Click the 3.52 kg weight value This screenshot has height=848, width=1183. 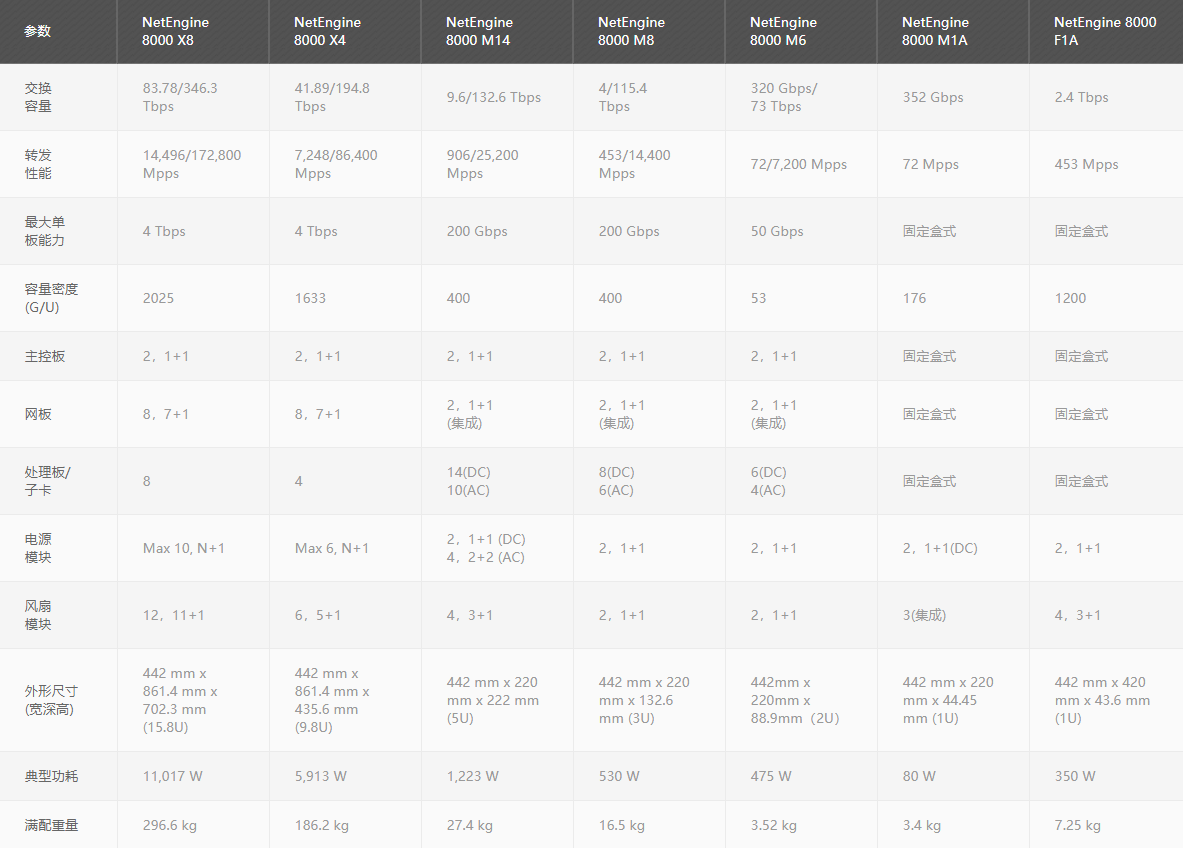[x=773, y=825]
